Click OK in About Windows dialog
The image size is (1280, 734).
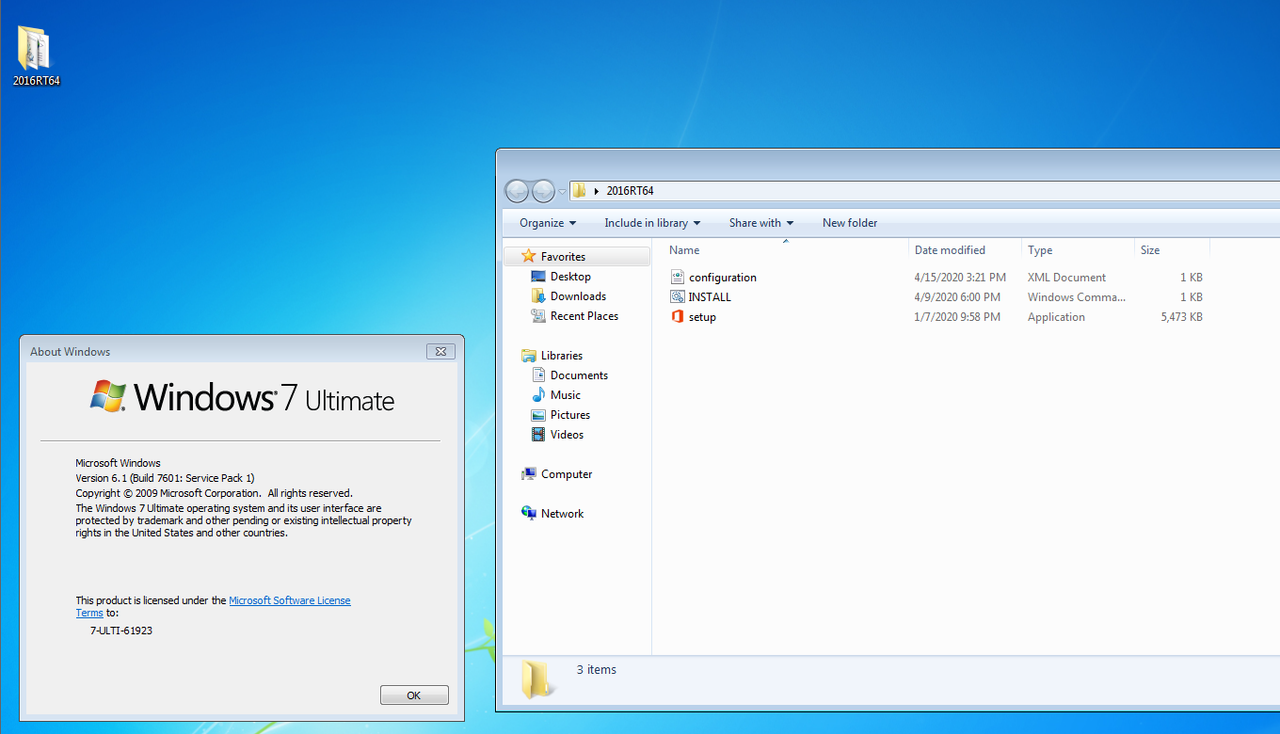coord(414,695)
